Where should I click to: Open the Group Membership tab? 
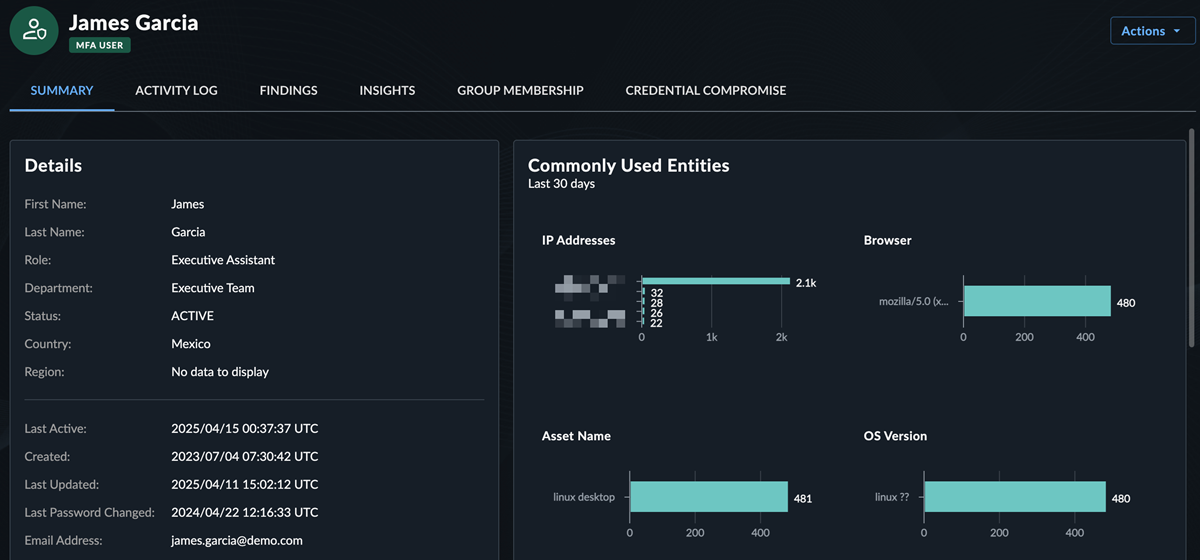click(520, 90)
